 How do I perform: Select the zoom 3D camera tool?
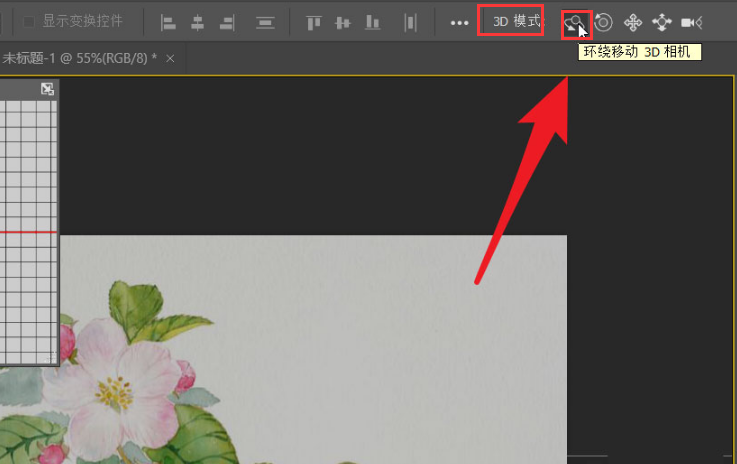[x=691, y=22]
